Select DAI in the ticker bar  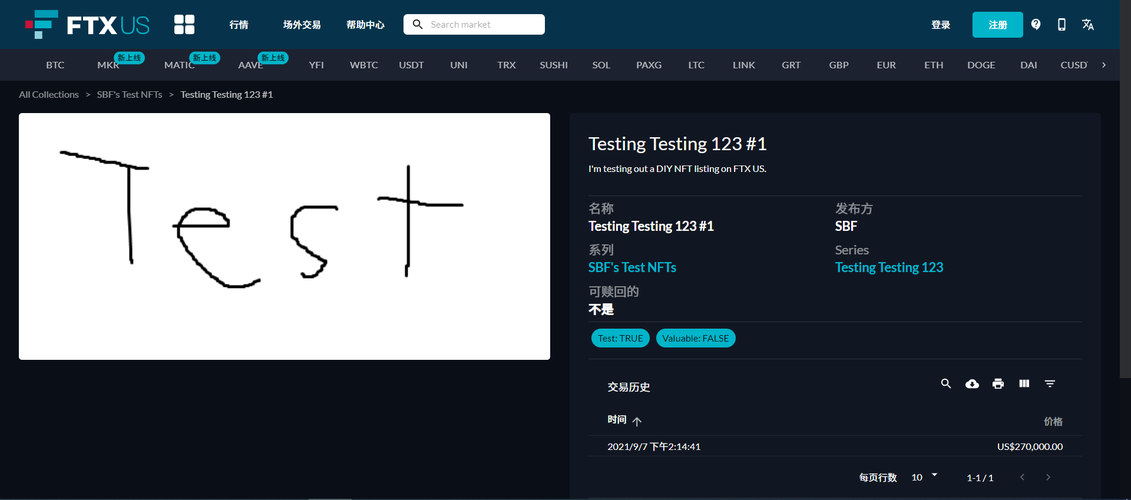pyautogui.click(x=1029, y=65)
